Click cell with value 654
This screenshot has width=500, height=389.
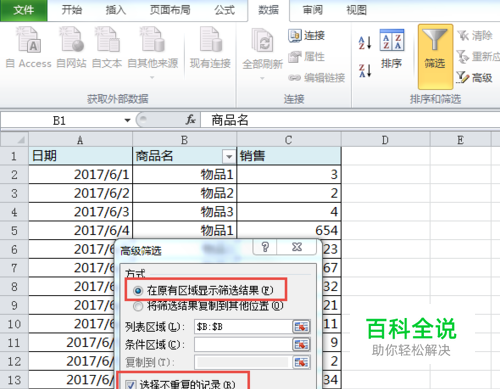(289, 230)
